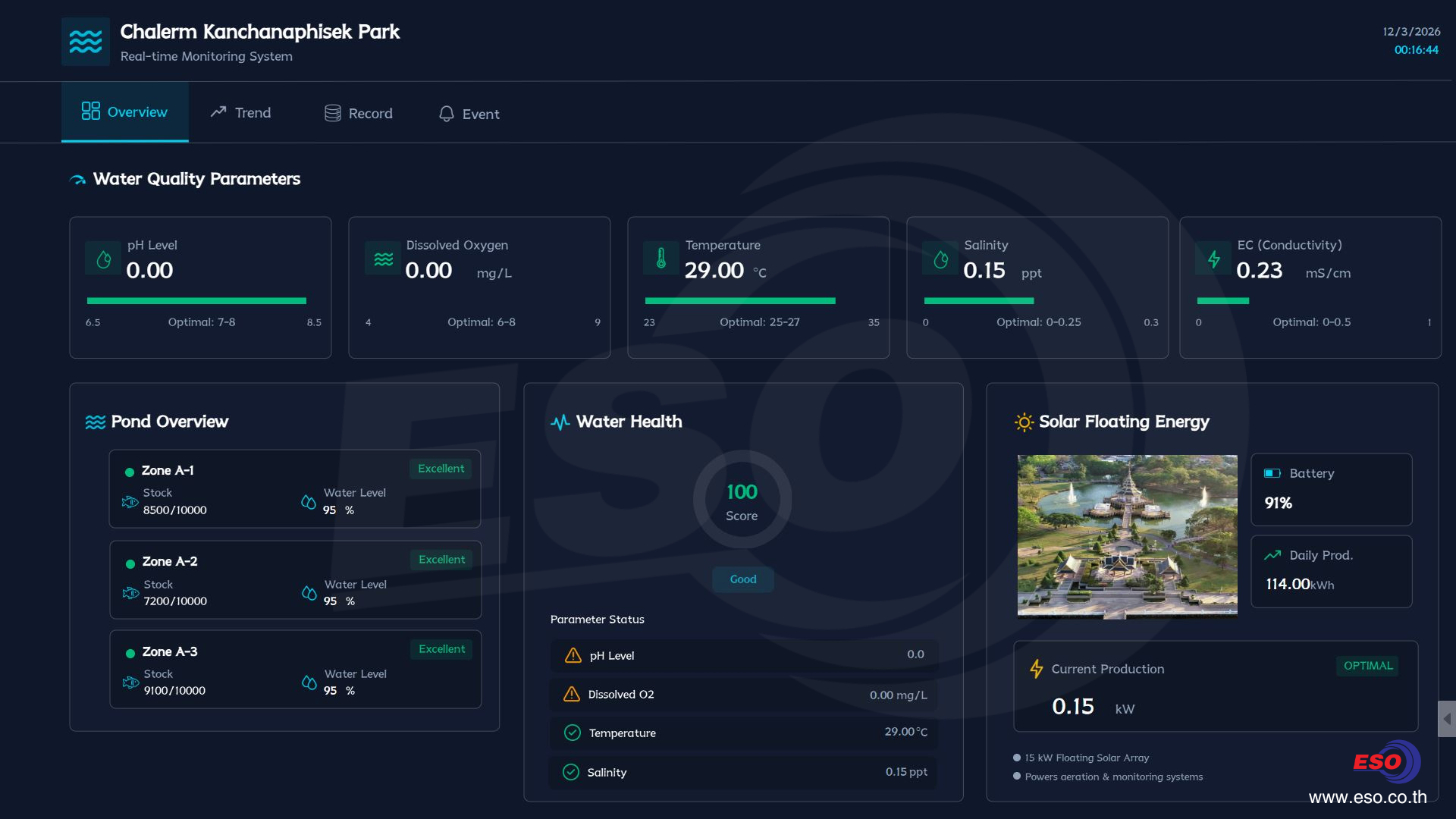Click the EC Conductivity lightning icon
Viewport: 1456px width, 819px height.
pos(1214,259)
